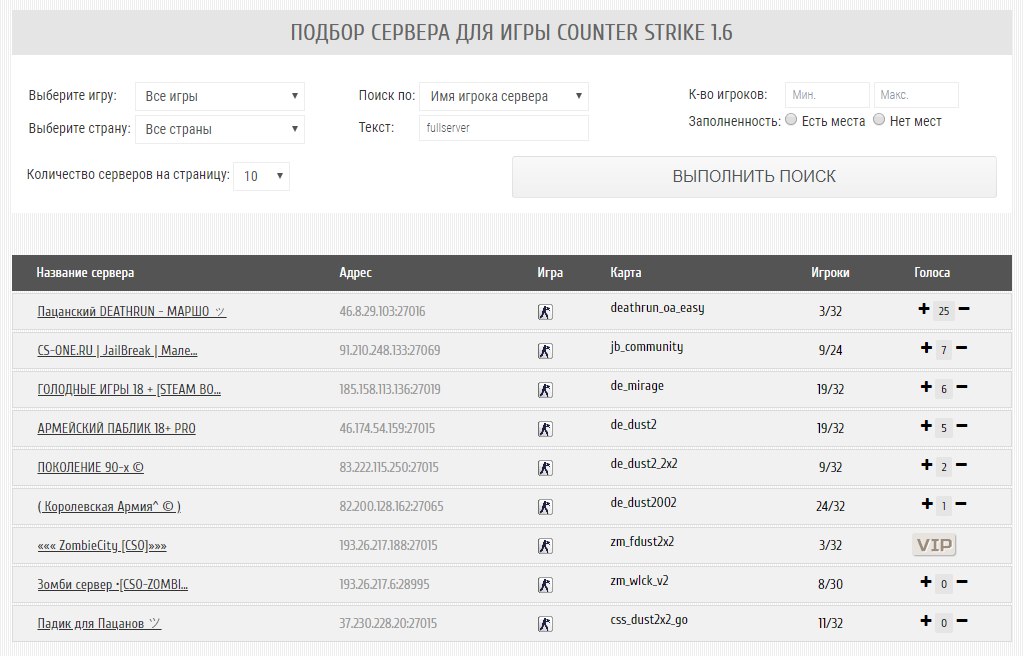
Task: Upvote Зомби сервер CSO-ZOMBI
Action: click(926, 582)
